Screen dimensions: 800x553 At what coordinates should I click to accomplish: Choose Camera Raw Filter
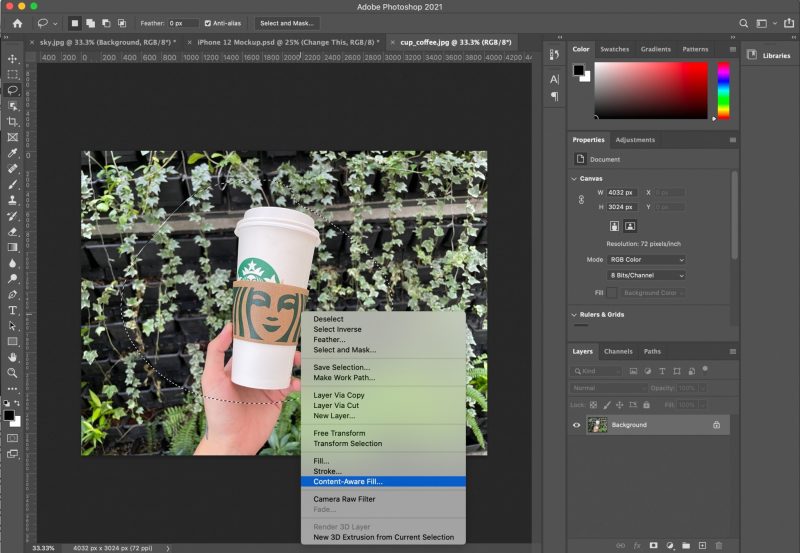pyautogui.click(x=383, y=499)
